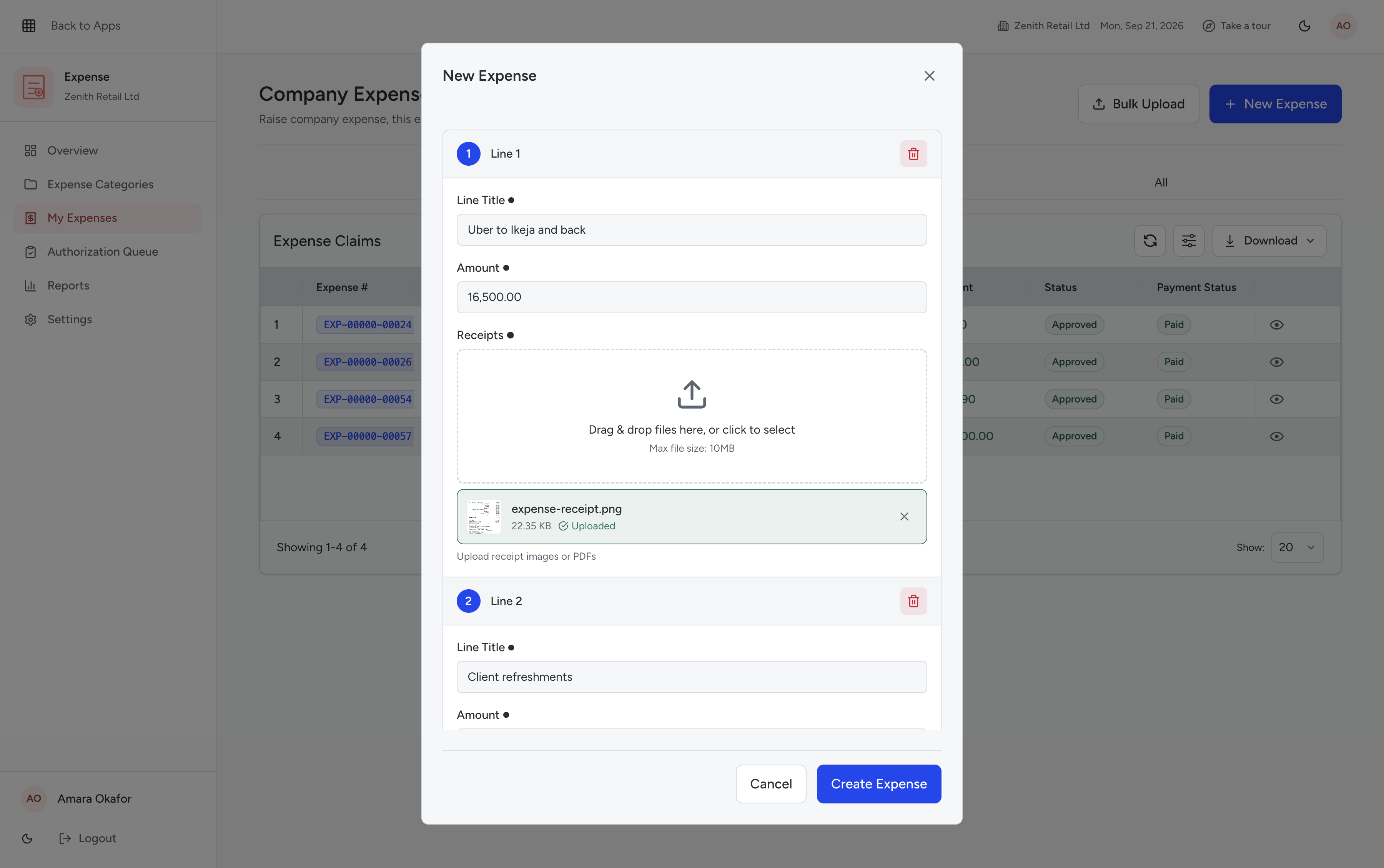Open Settings in sidebar
Viewport: 1384px width, 868px height.
click(x=108, y=320)
